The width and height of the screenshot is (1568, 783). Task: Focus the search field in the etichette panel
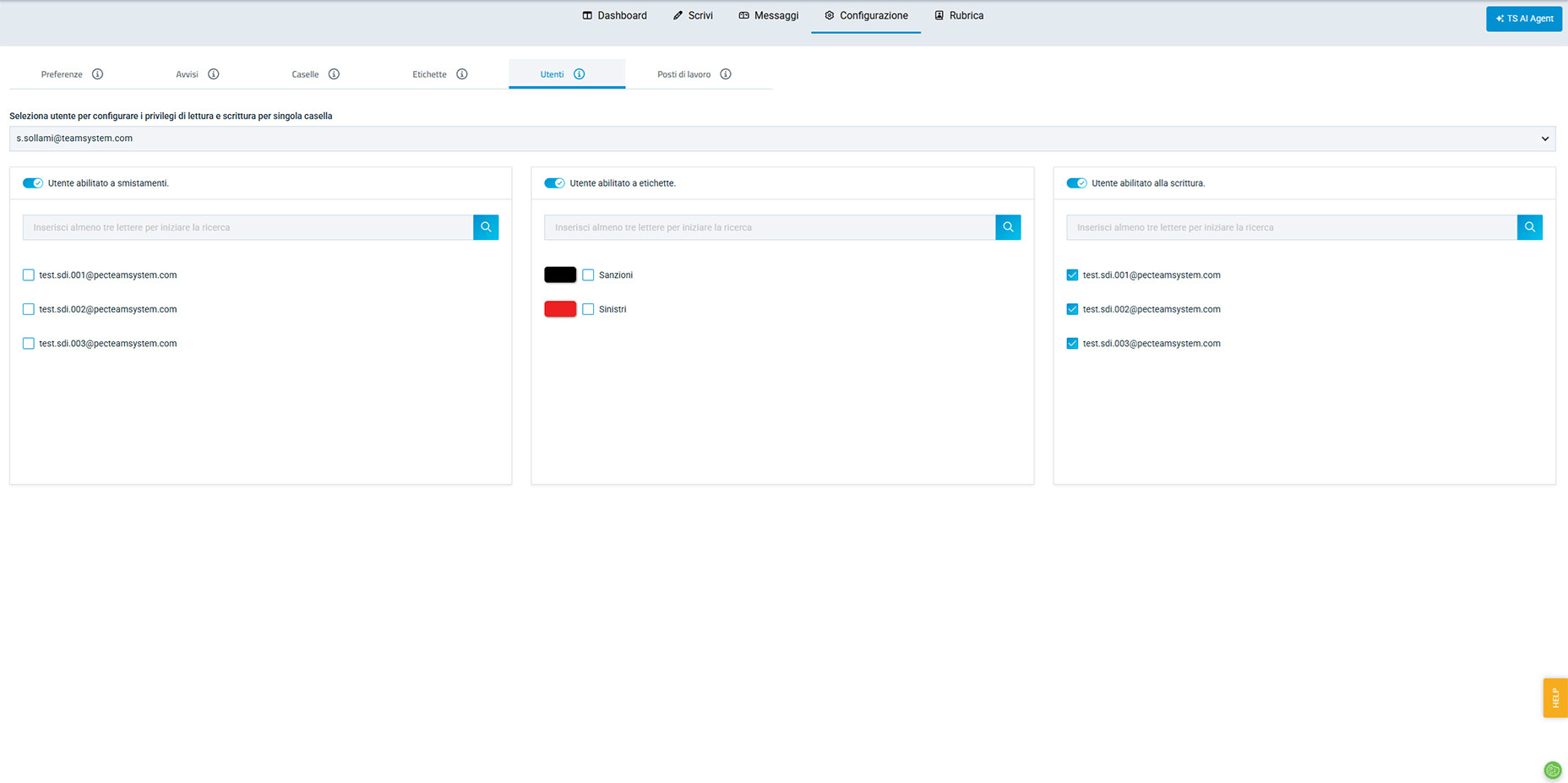(769, 227)
